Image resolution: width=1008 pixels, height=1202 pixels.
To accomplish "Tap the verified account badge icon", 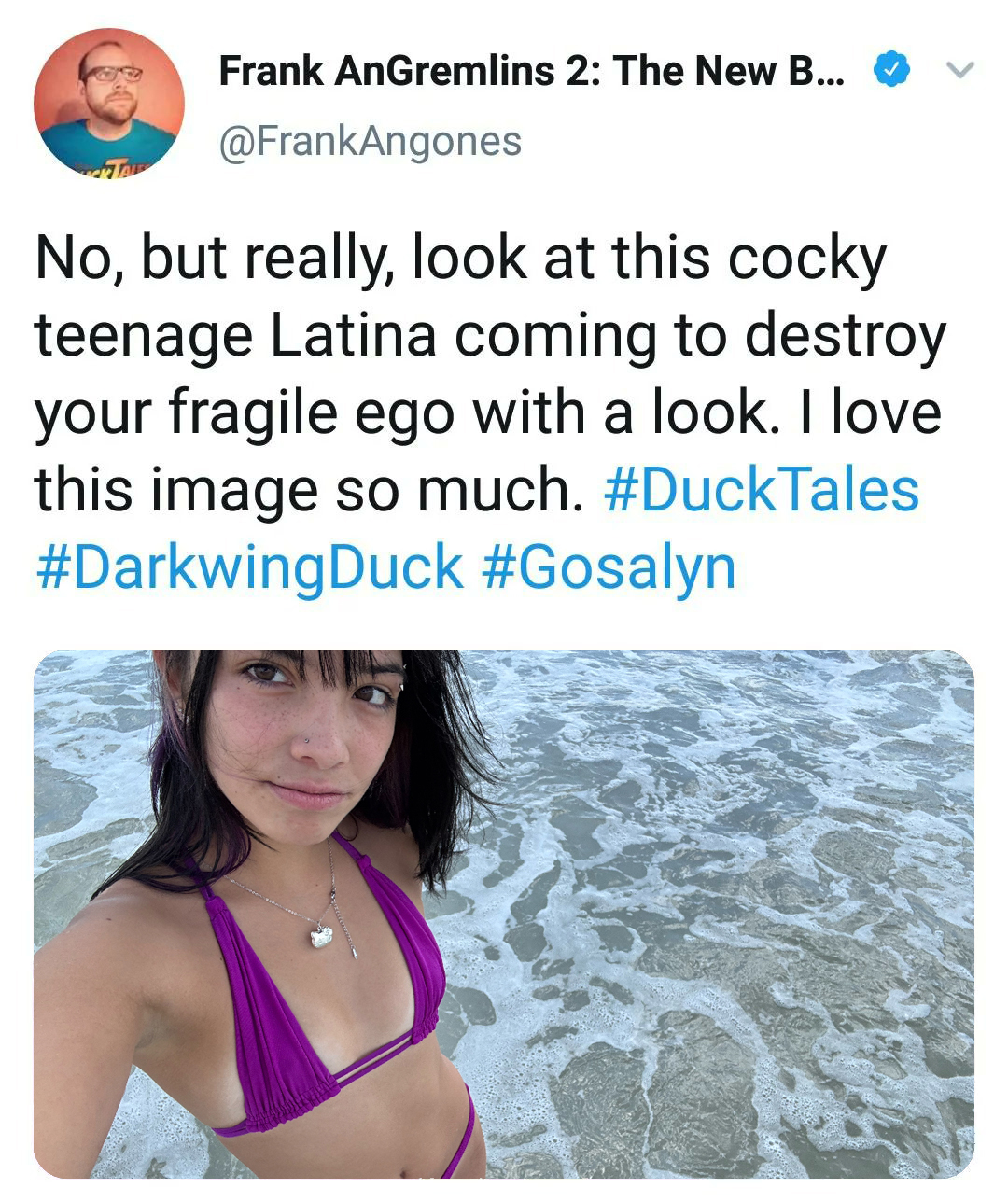I will point(890,71).
